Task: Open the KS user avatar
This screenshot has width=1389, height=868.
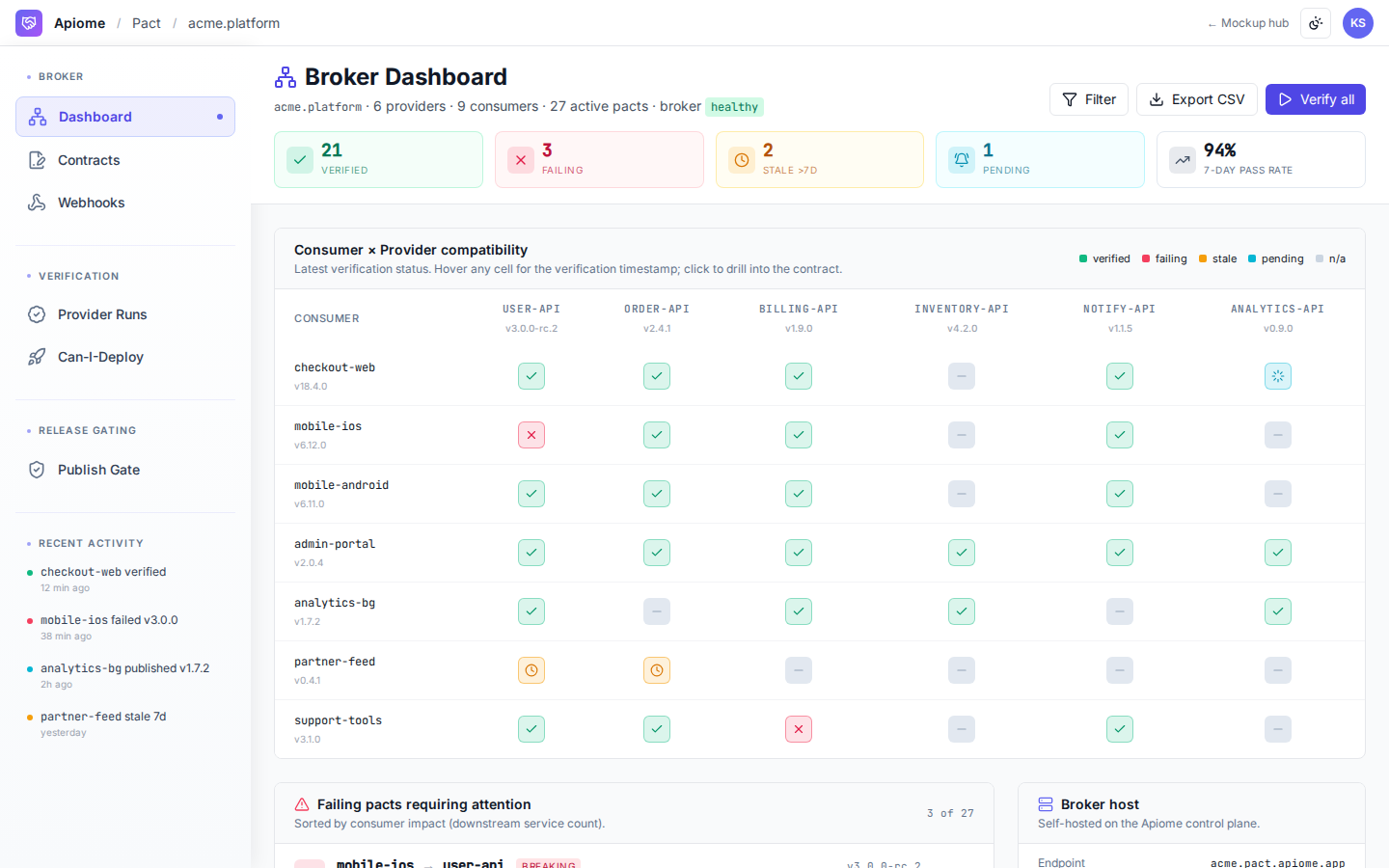Action: pos(1358,23)
